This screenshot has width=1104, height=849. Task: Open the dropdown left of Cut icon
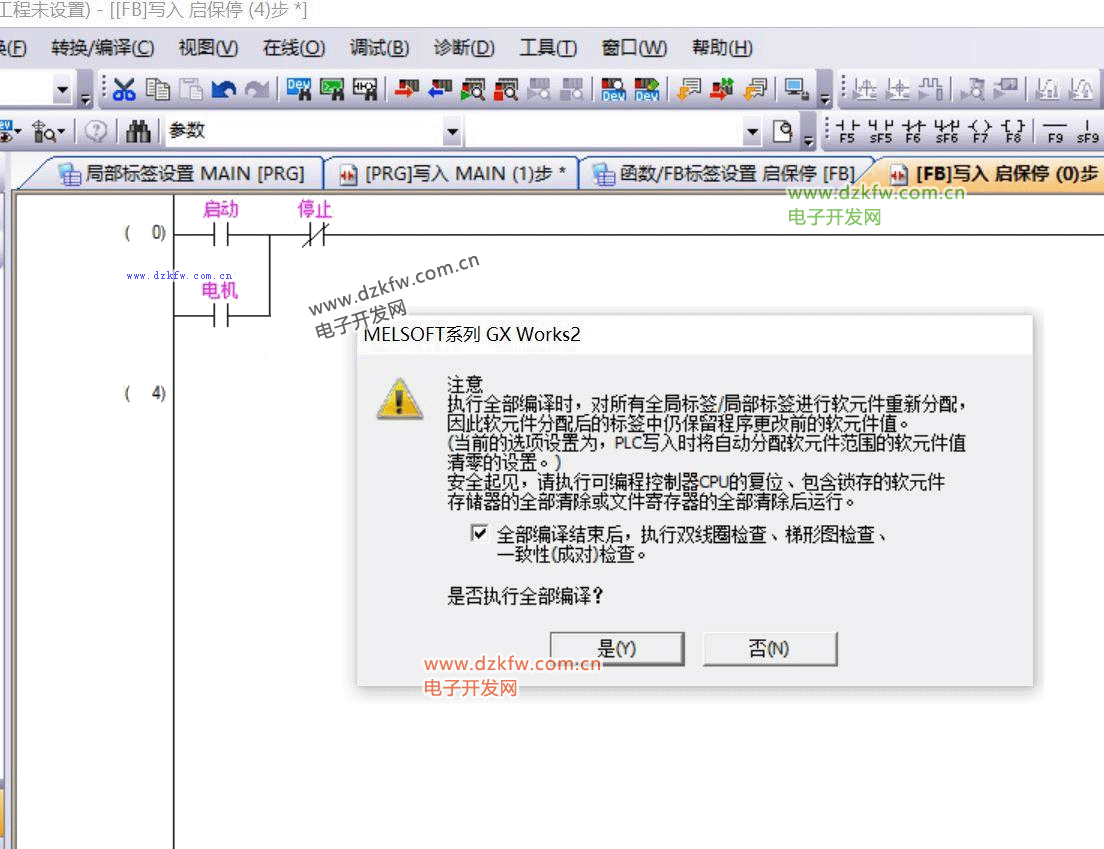click(x=63, y=90)
